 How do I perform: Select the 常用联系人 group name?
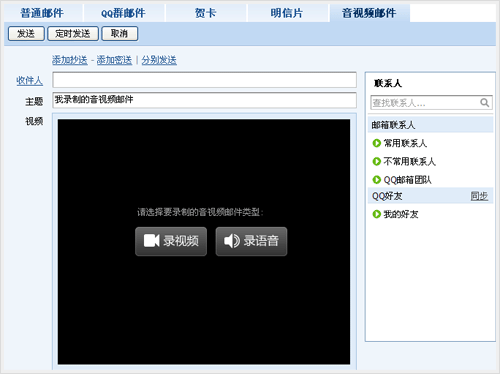[x=405, y=143]
